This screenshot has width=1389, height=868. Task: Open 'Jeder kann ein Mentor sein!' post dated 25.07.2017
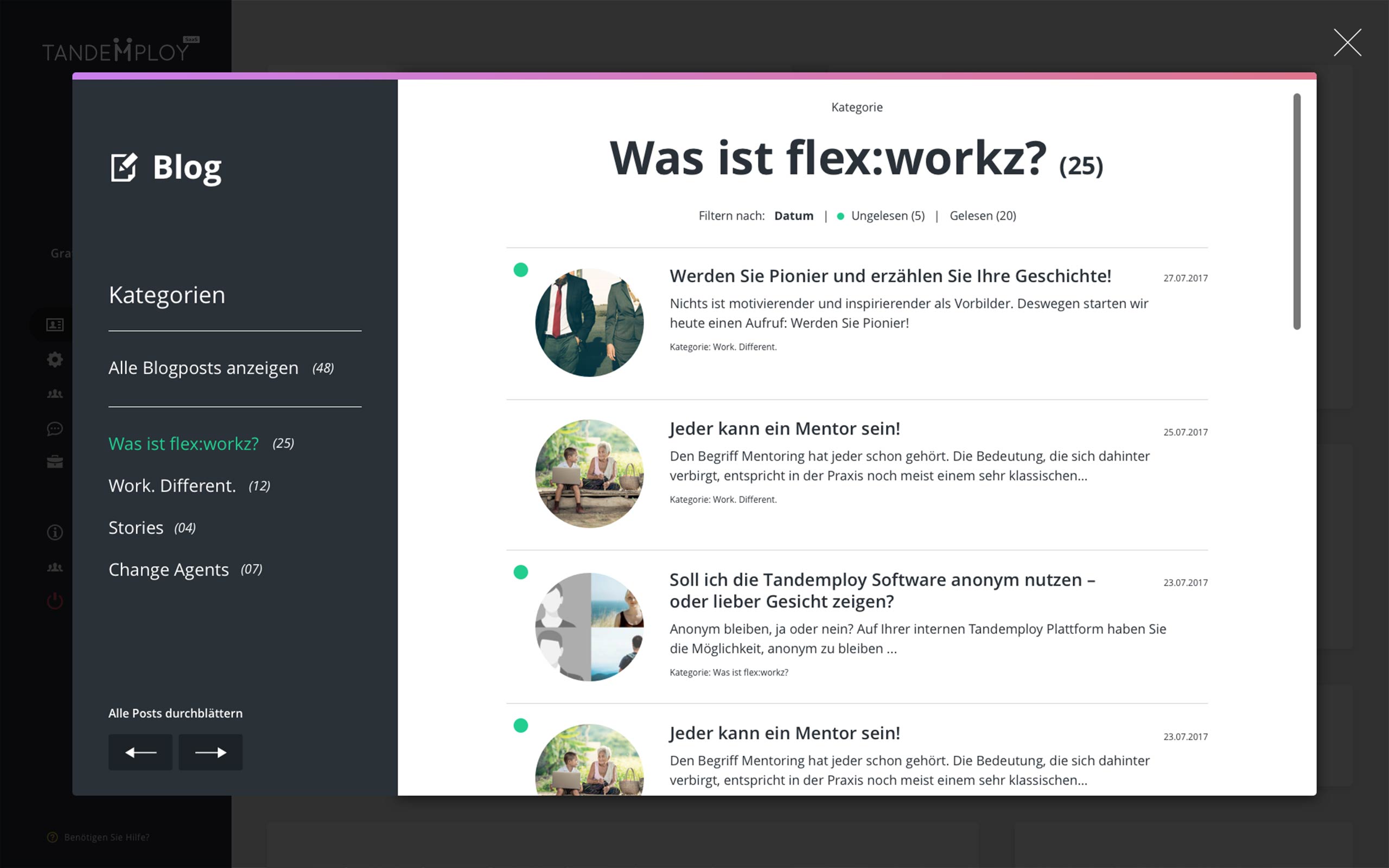point(785,429)
